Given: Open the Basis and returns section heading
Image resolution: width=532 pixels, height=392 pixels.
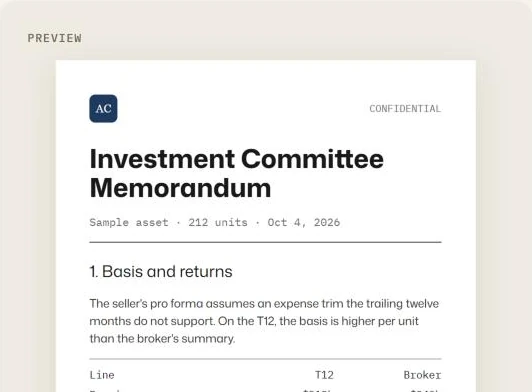Looking at the screenshot, I should tap(161, 272).
